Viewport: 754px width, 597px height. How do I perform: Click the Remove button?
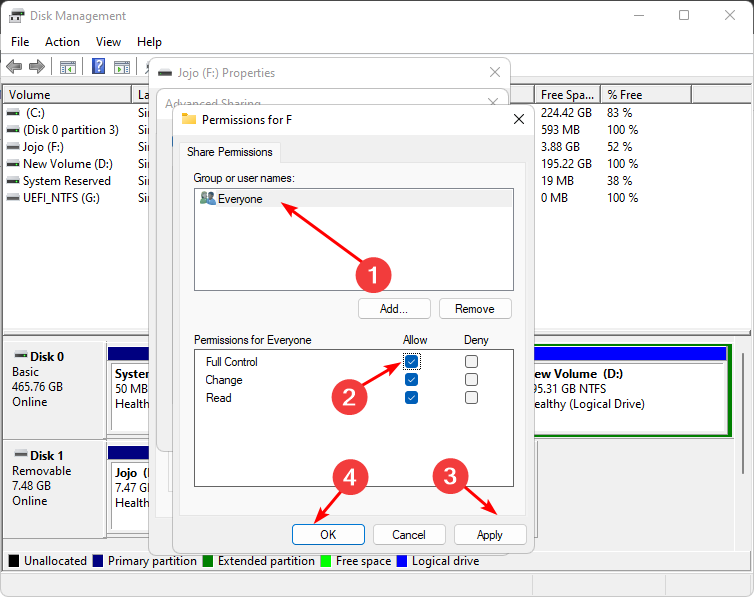(475, 309)
